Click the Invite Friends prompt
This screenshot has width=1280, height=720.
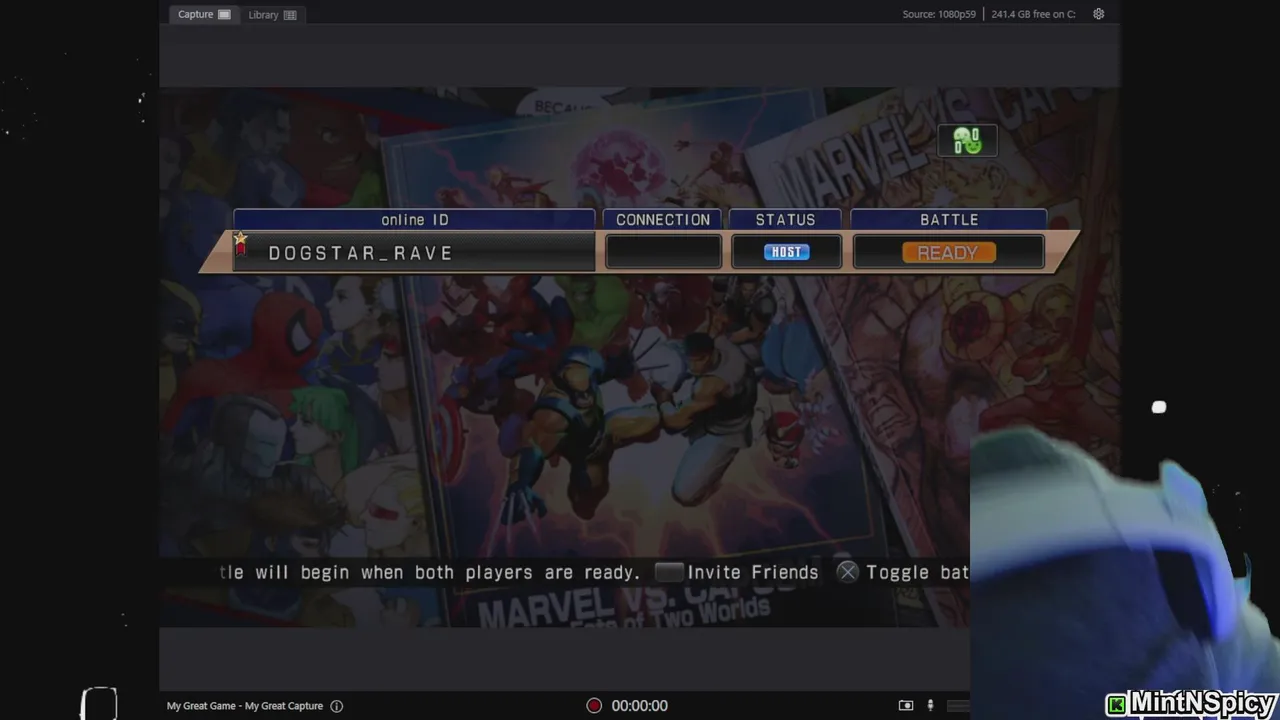point(737,572)
